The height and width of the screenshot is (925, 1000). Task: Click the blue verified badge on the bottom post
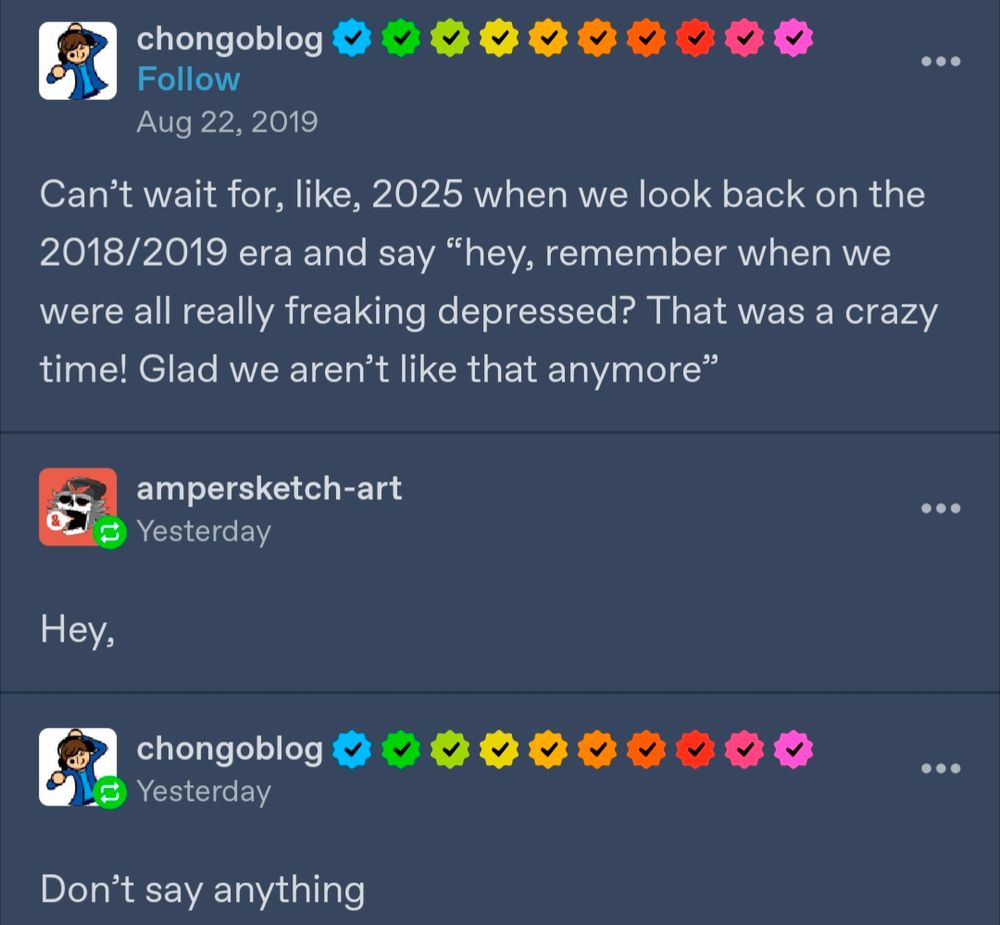click(x=352, y=749)
